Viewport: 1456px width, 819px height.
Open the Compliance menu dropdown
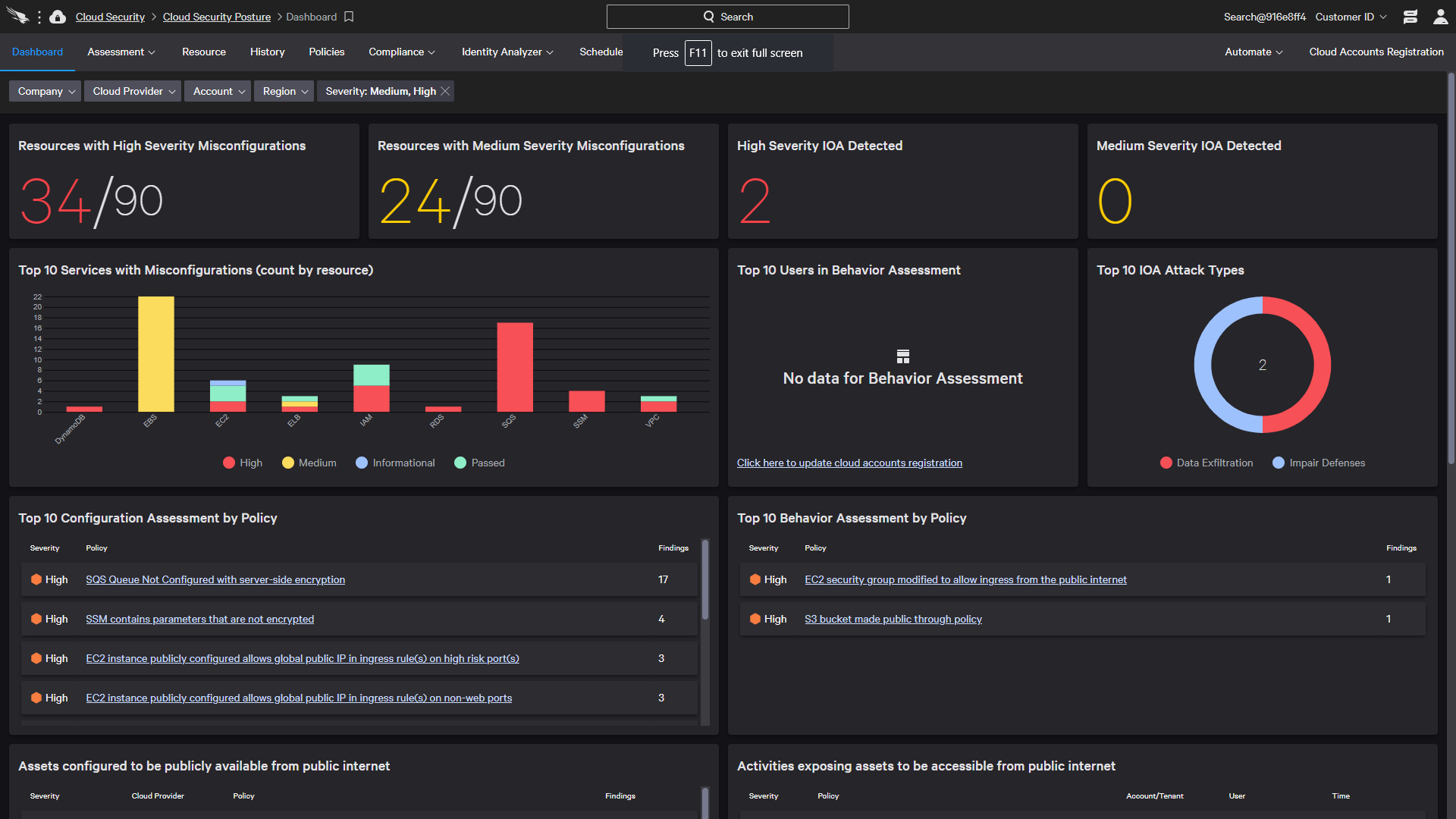point(402,52)
